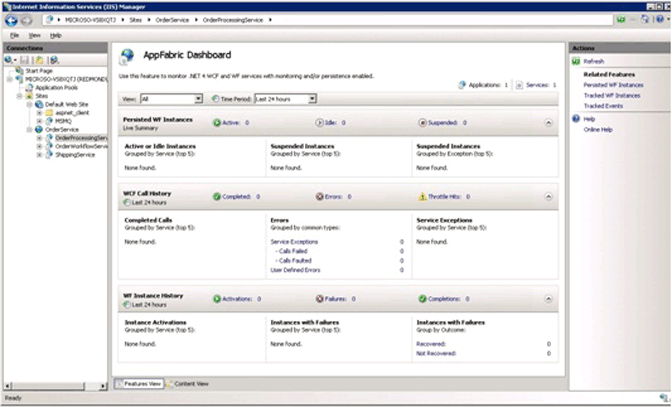Click the Connections pane horizontal scrollbar
This screenshot has width=672, height=407.
[x=55, y=386]
